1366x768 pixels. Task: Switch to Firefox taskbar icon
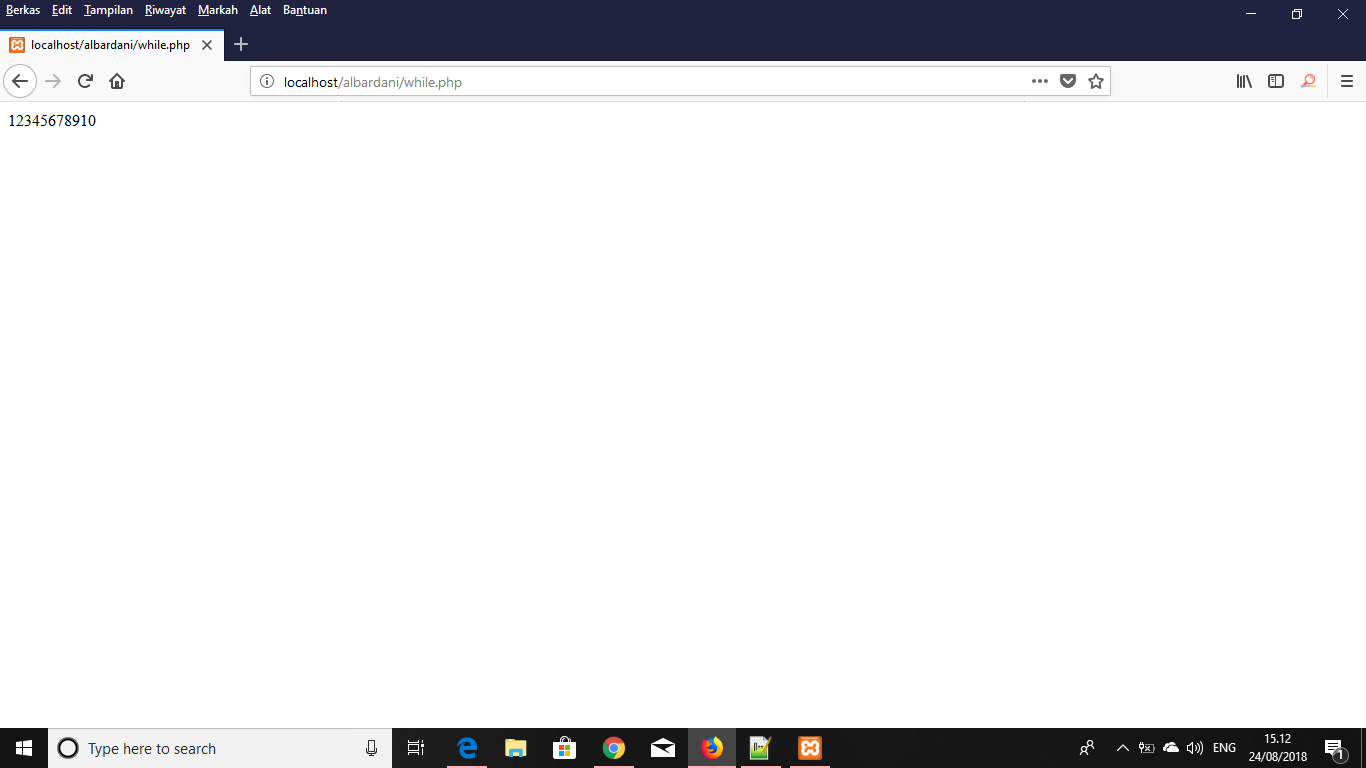pyautogui.click(x=712, y=748)
